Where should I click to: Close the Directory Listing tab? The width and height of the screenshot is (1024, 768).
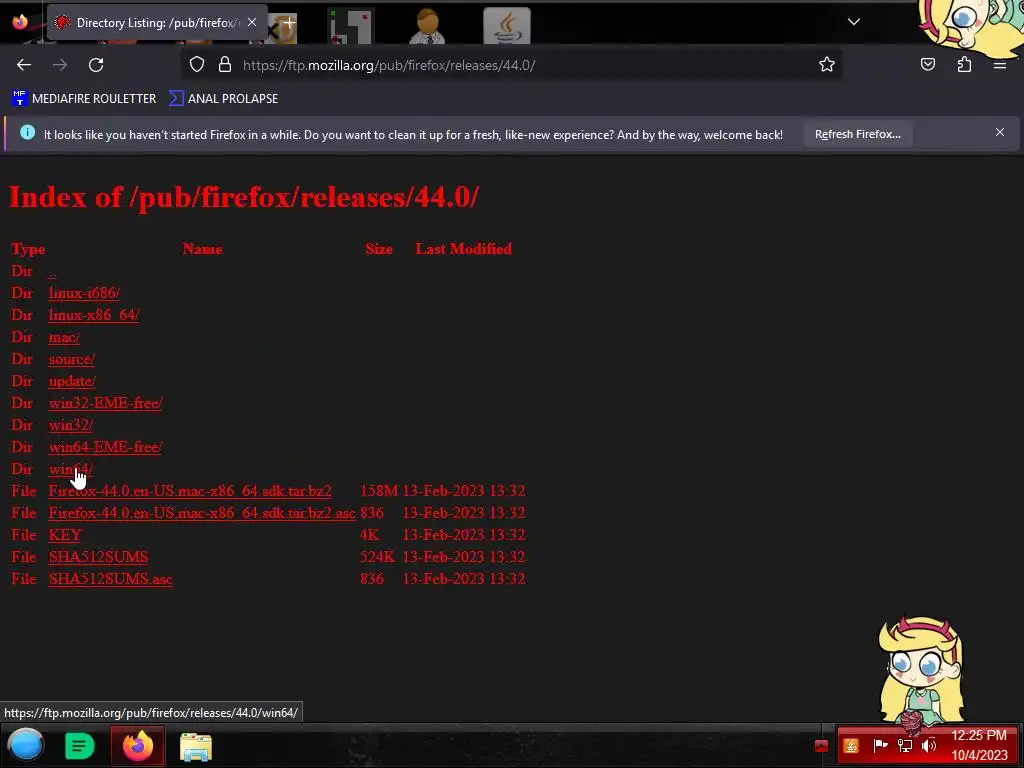pos(252,22)
